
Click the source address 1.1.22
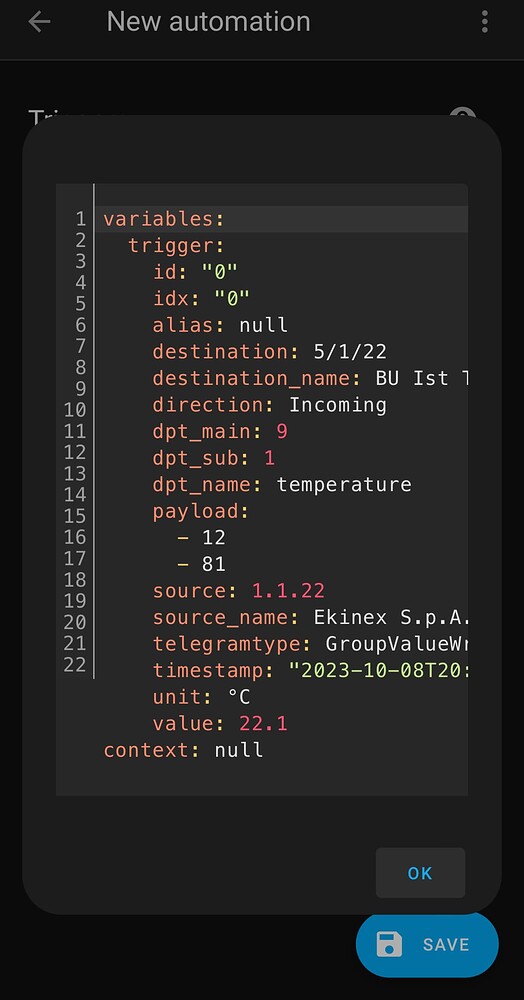[x=288, y=591]
